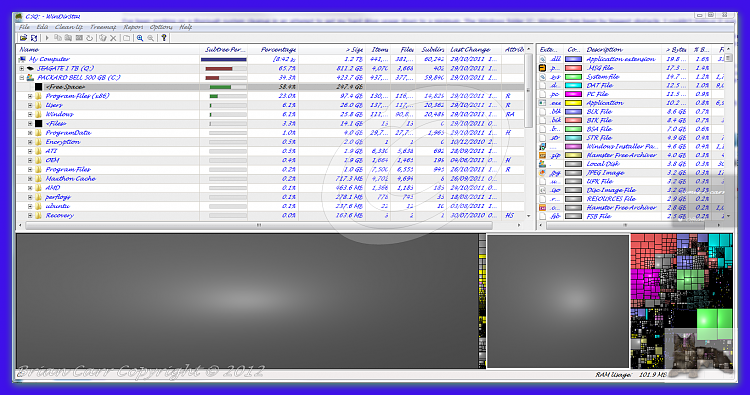The width and height of the screenshot is (750, 395).
Task: Expand the ProgramData folder
Action: (30, 133)
